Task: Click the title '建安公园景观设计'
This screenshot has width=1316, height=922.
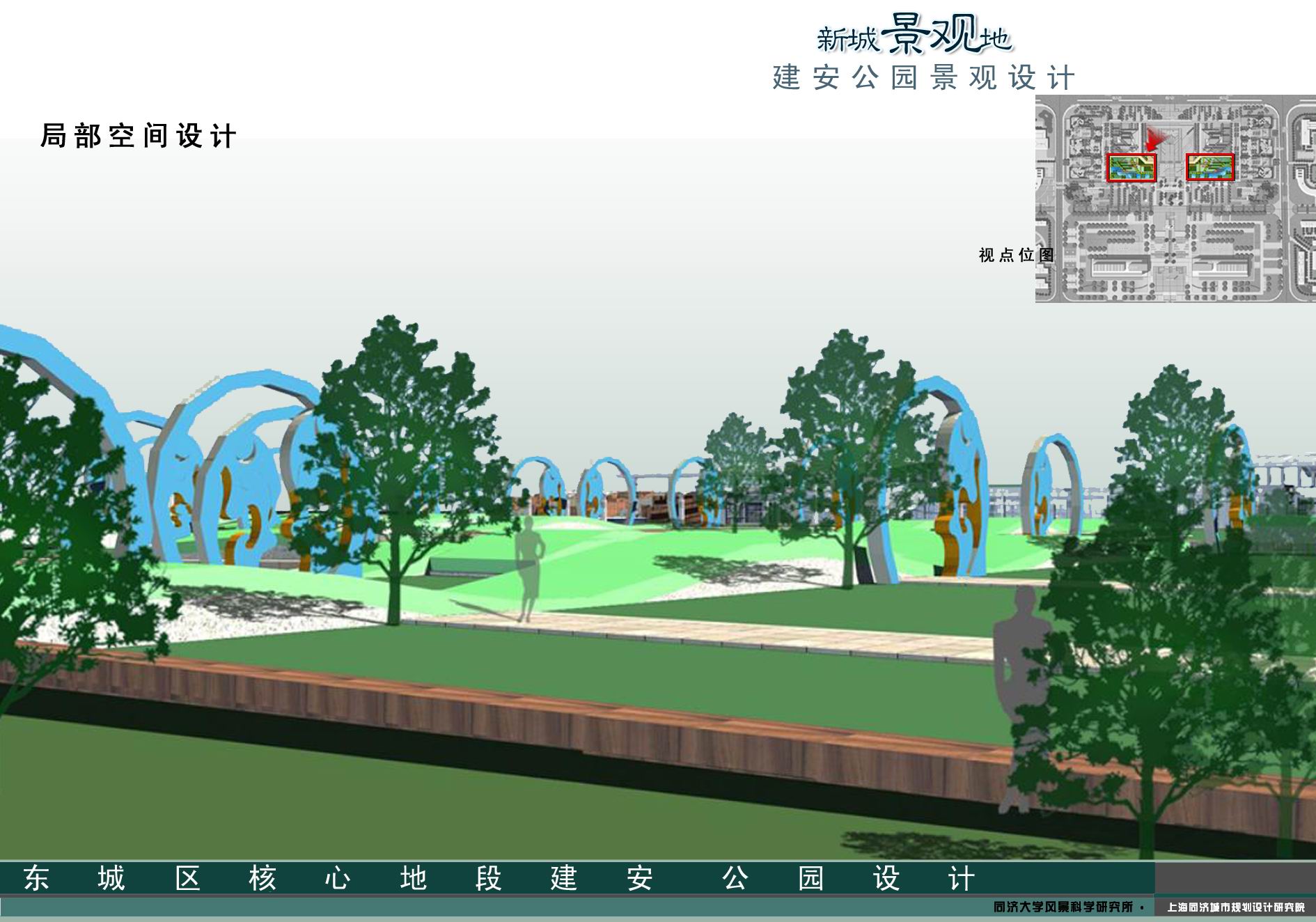Action: point(923,78)
